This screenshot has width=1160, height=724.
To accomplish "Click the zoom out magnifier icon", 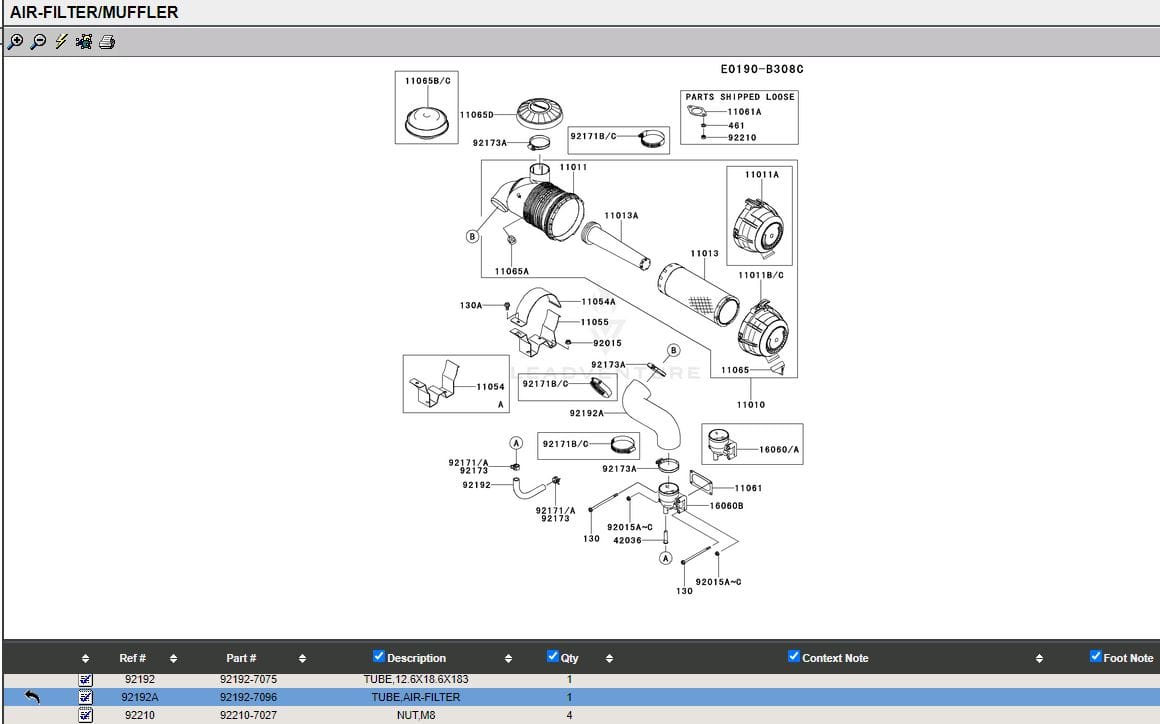I will coord(38,42).
